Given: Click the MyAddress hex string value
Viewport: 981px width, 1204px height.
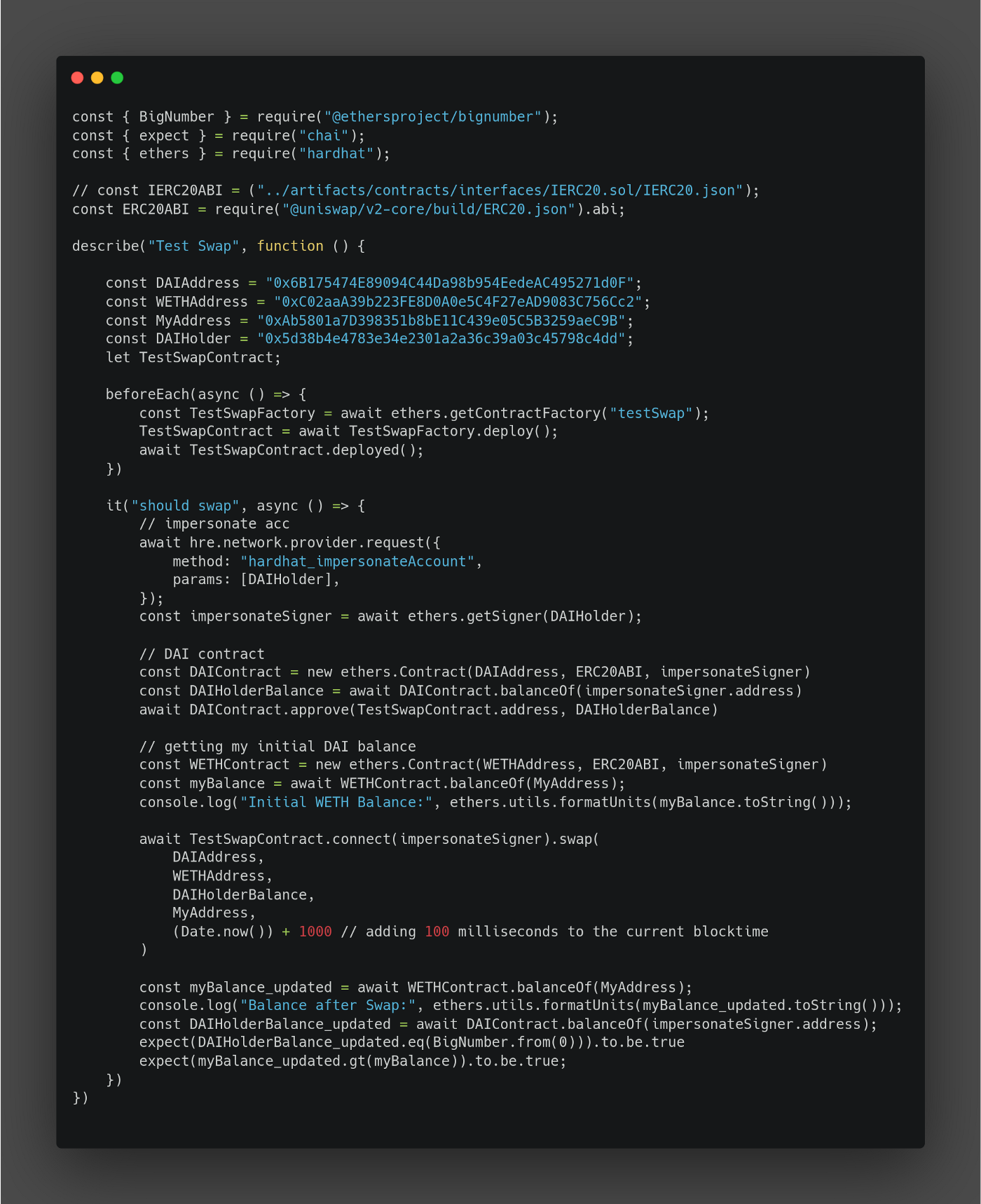Looking at the screenshot, I should (441, 321).
